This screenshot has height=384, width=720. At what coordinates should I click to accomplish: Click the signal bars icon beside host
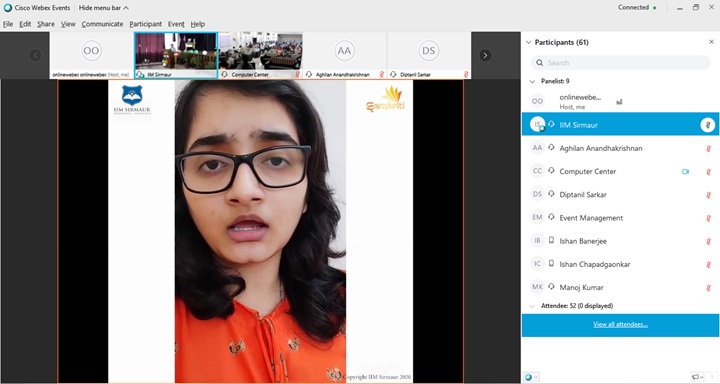coord(619,102)
